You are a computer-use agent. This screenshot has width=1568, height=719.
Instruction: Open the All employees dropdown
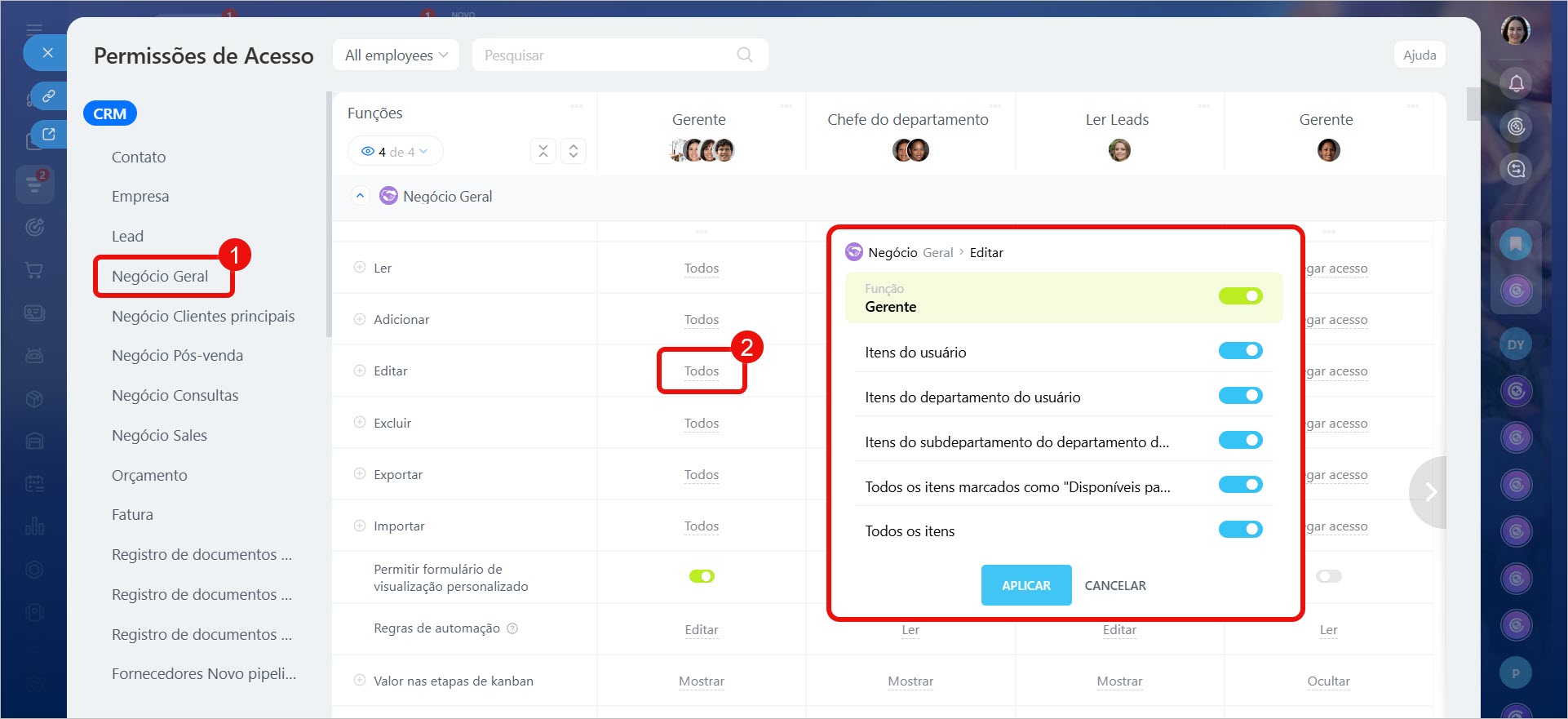tap(396, 55)
